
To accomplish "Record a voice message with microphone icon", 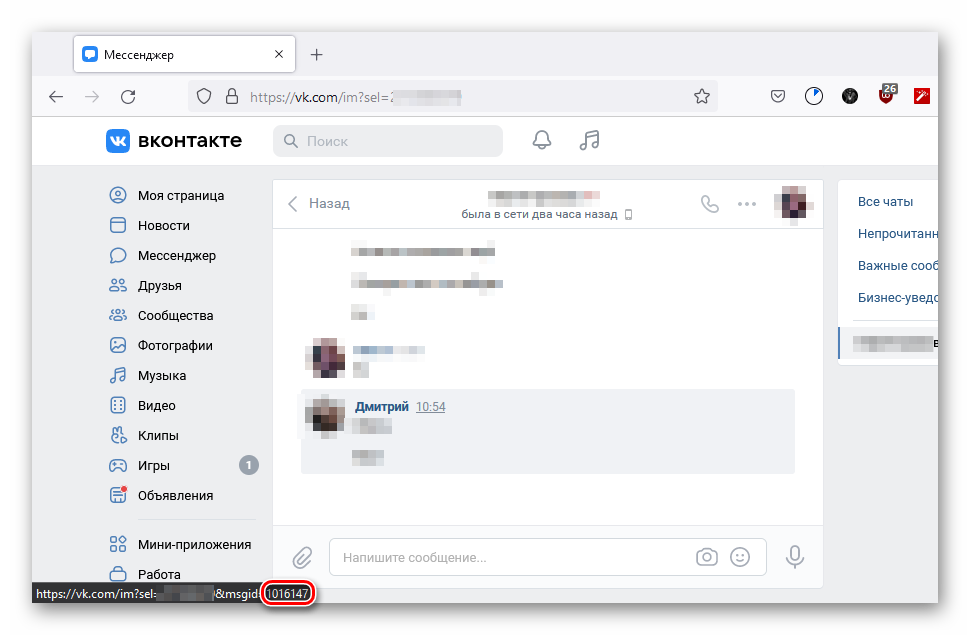I will click(795, 556).
